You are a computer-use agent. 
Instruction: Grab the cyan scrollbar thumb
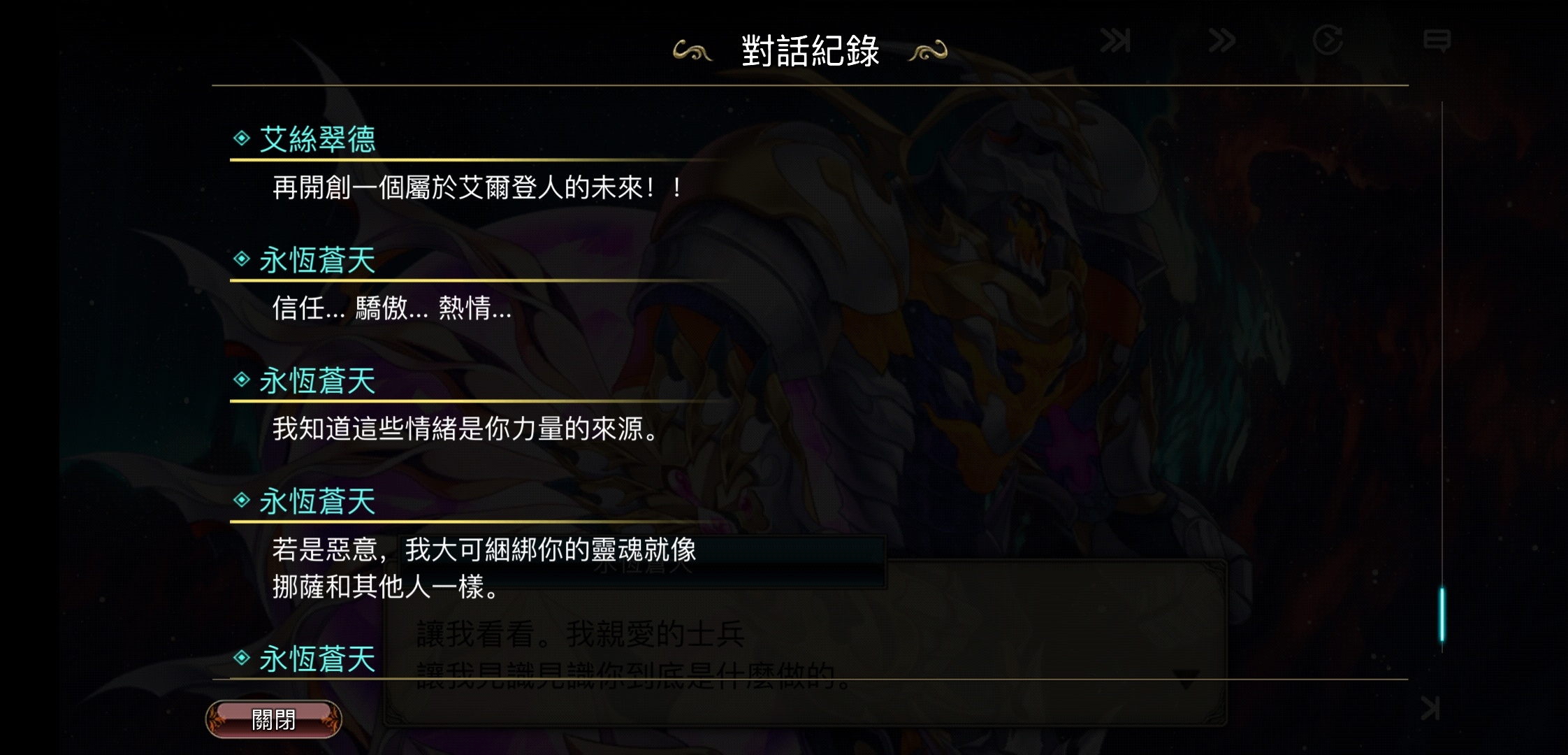[x=1442, y=614]
